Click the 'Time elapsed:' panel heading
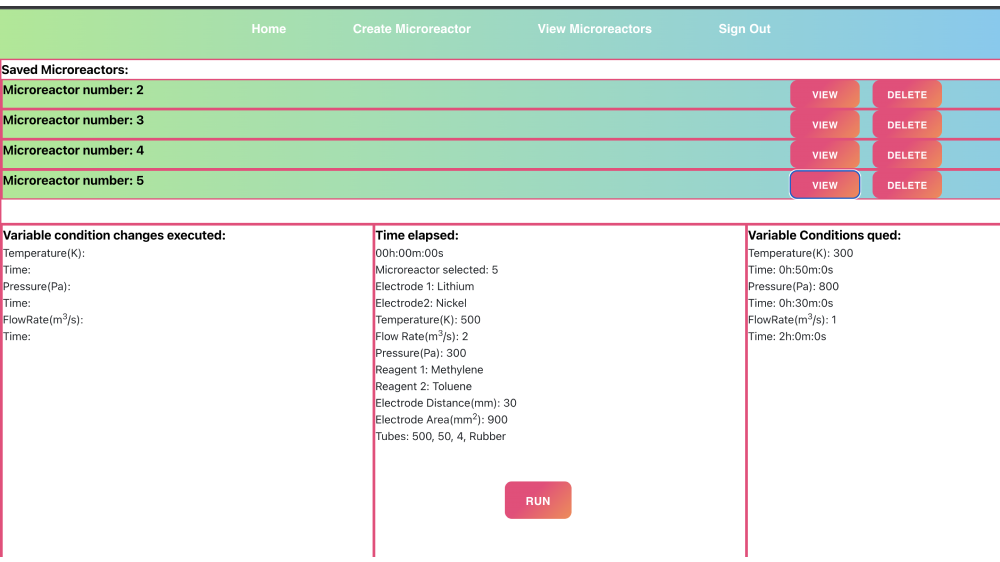This screenshot has width=1000, height=562. (x=416, y=235)
